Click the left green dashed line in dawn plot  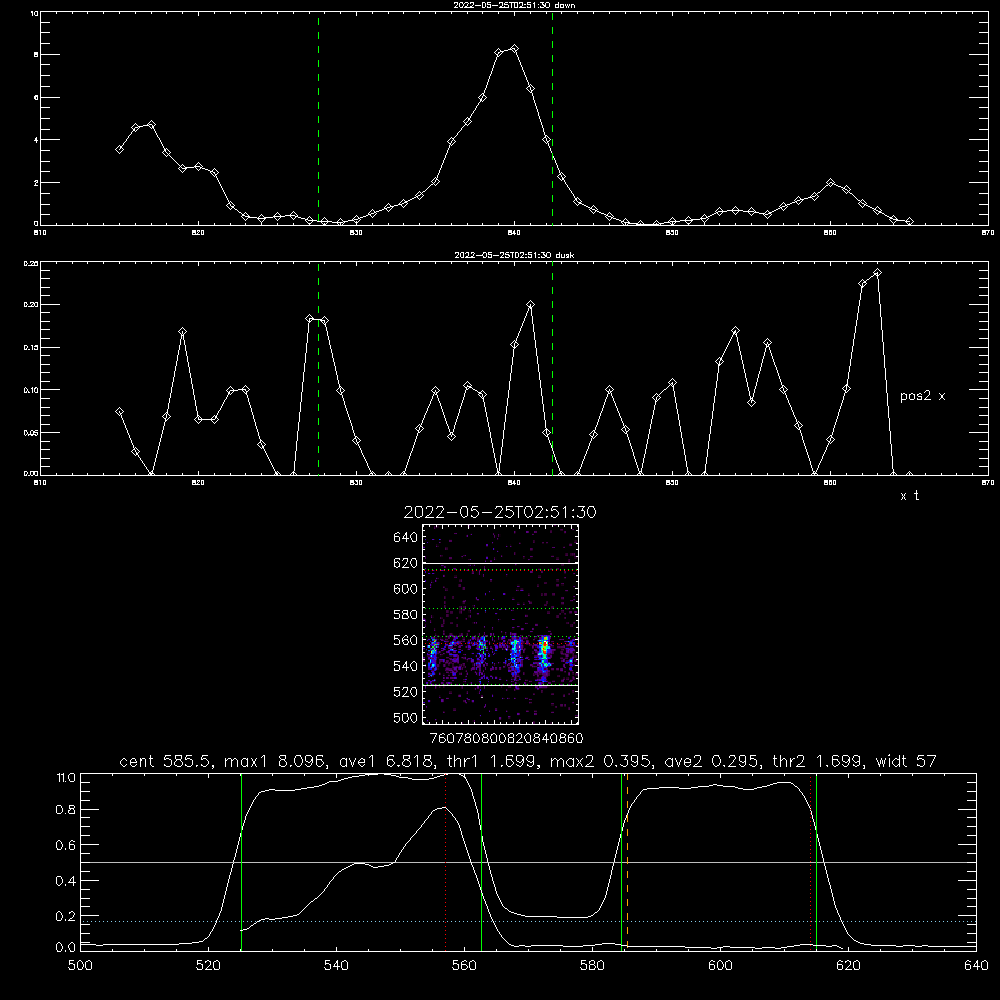318,118
